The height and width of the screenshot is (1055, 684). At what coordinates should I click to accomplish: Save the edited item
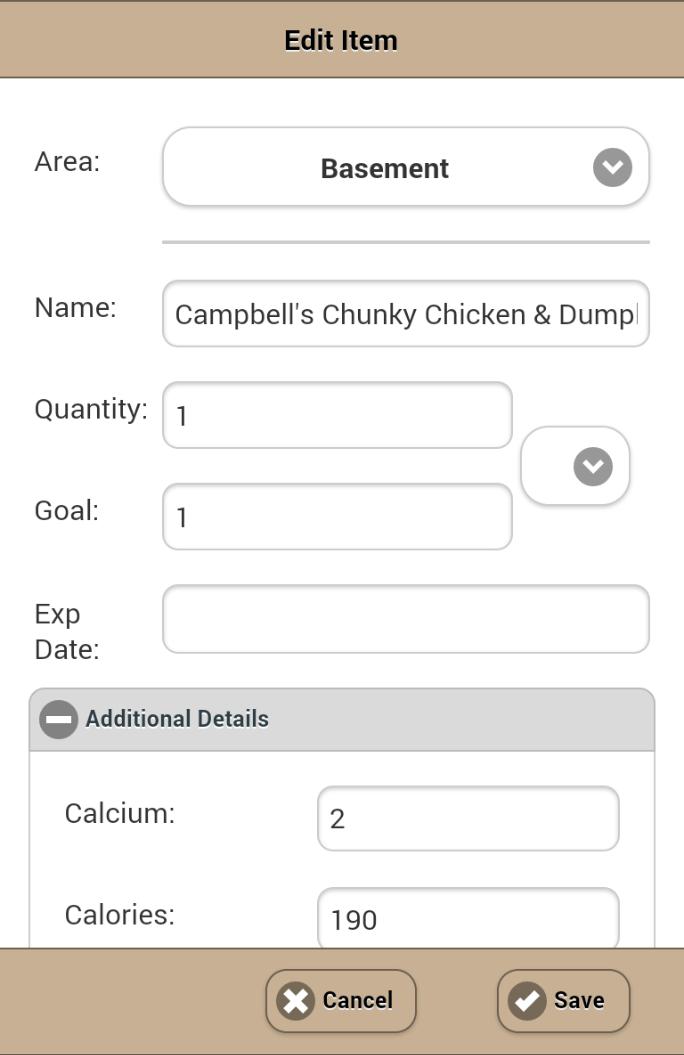(x=563, y=1000)
